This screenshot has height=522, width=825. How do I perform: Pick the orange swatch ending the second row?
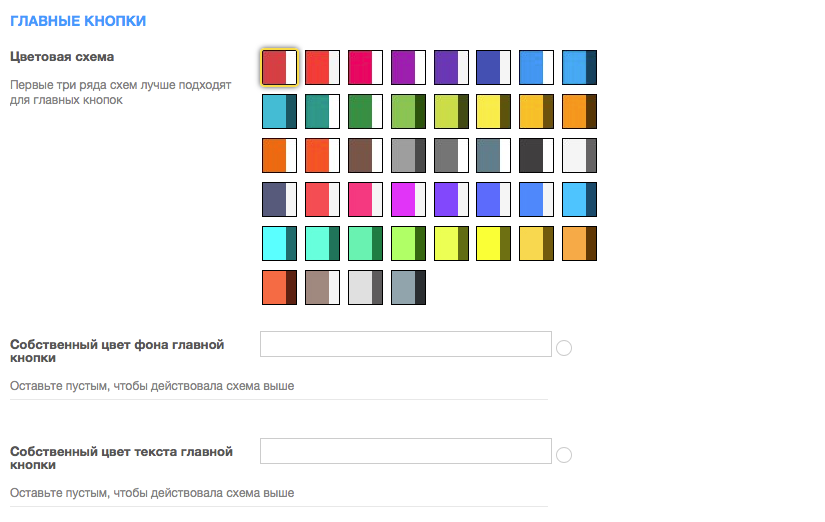point(579,112)
